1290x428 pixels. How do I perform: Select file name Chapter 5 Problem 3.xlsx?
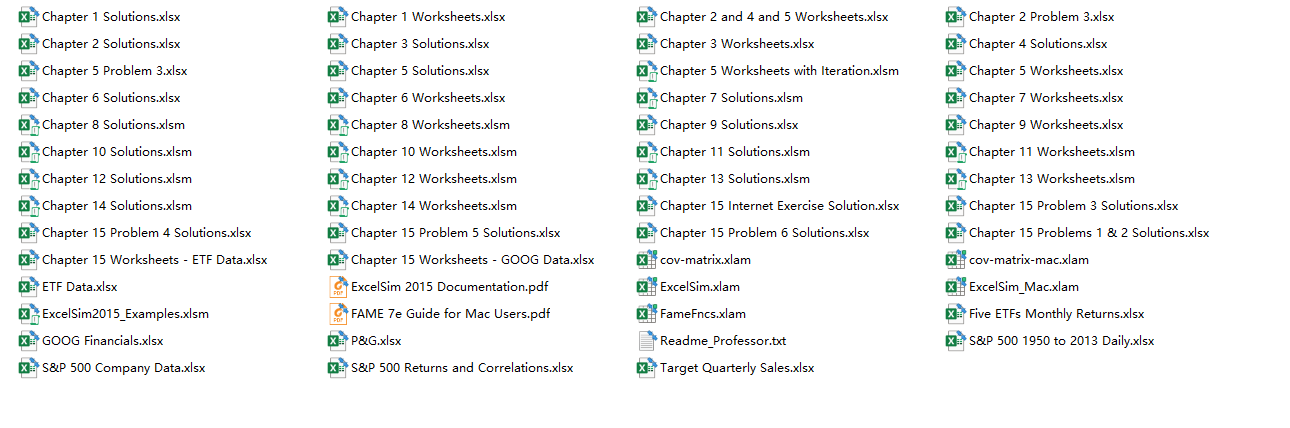pyautogui.click(x=114, y=71)
